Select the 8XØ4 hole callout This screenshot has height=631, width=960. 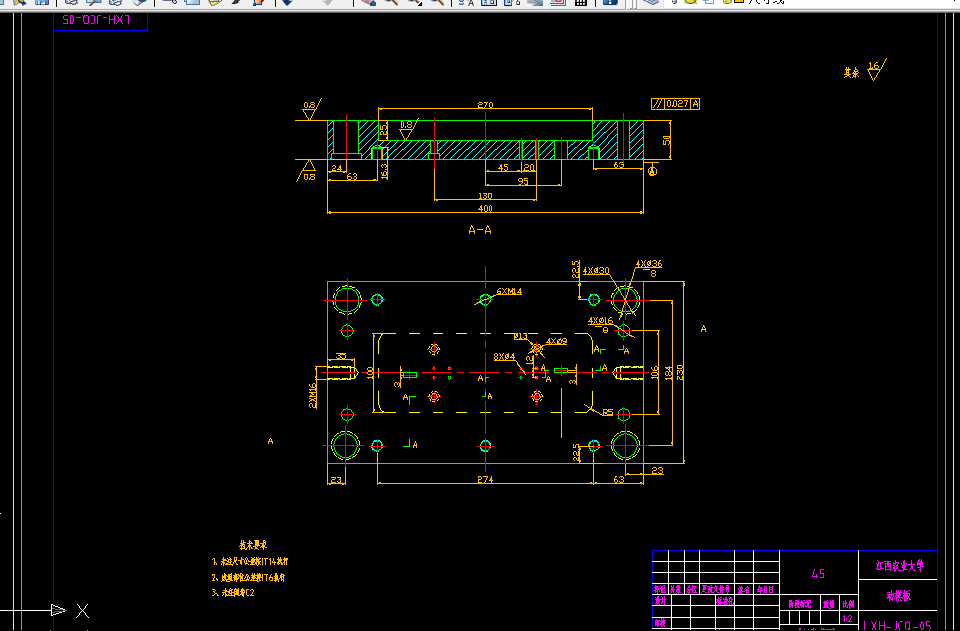tap(504, 356)
